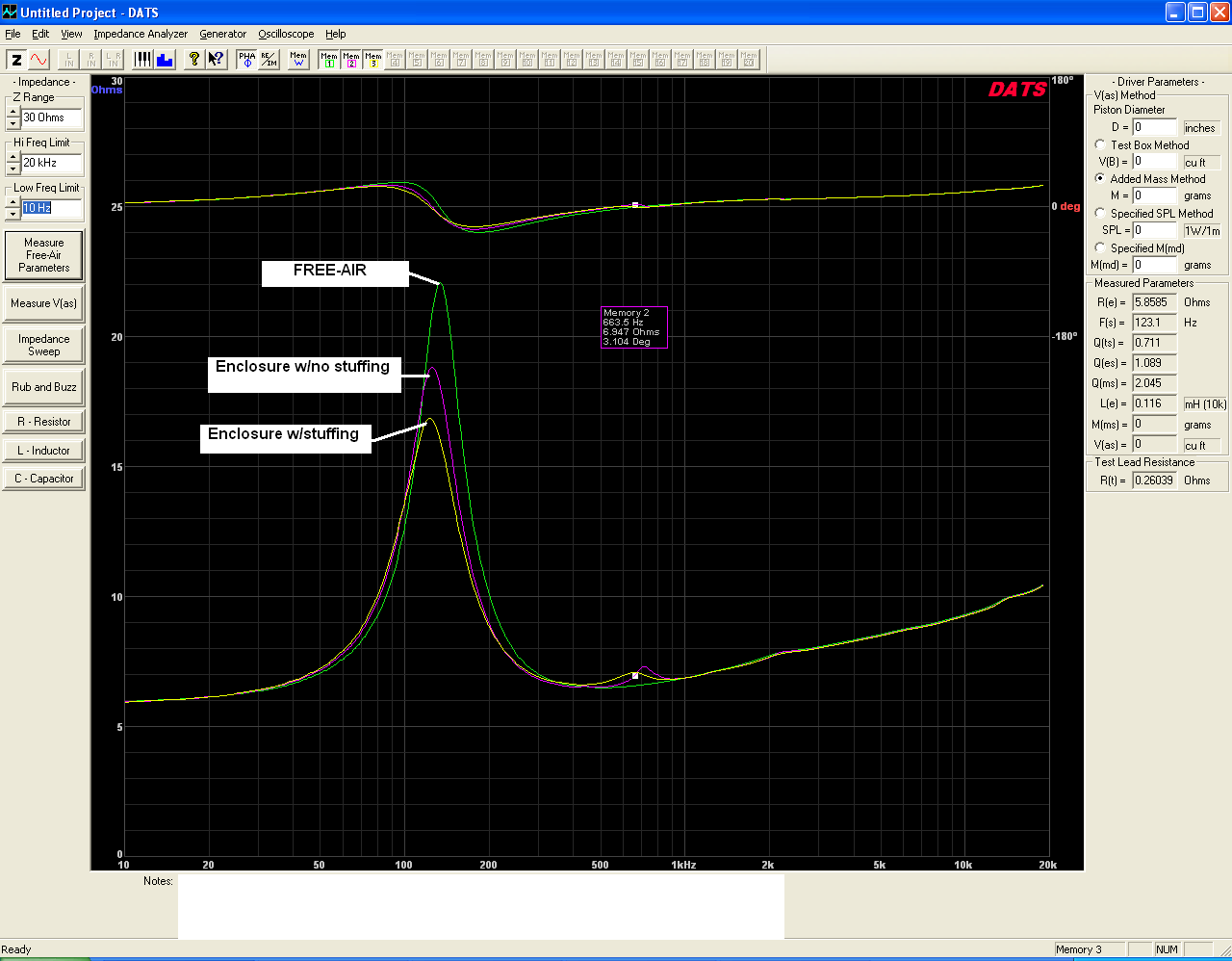This screenshot has width=1232, height=961.
Task: Toggle the Mem 3 trace icon
Action: pos(373,60)
